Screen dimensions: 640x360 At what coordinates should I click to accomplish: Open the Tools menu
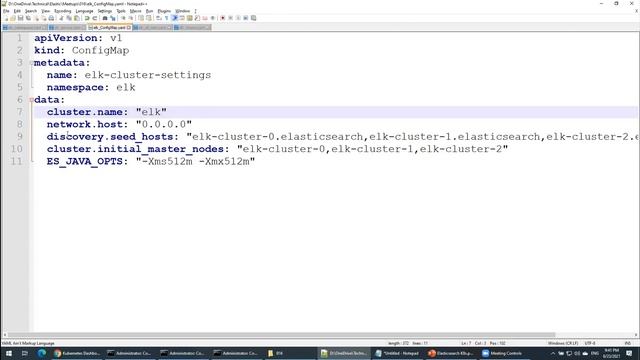click(x=121, y=11)
